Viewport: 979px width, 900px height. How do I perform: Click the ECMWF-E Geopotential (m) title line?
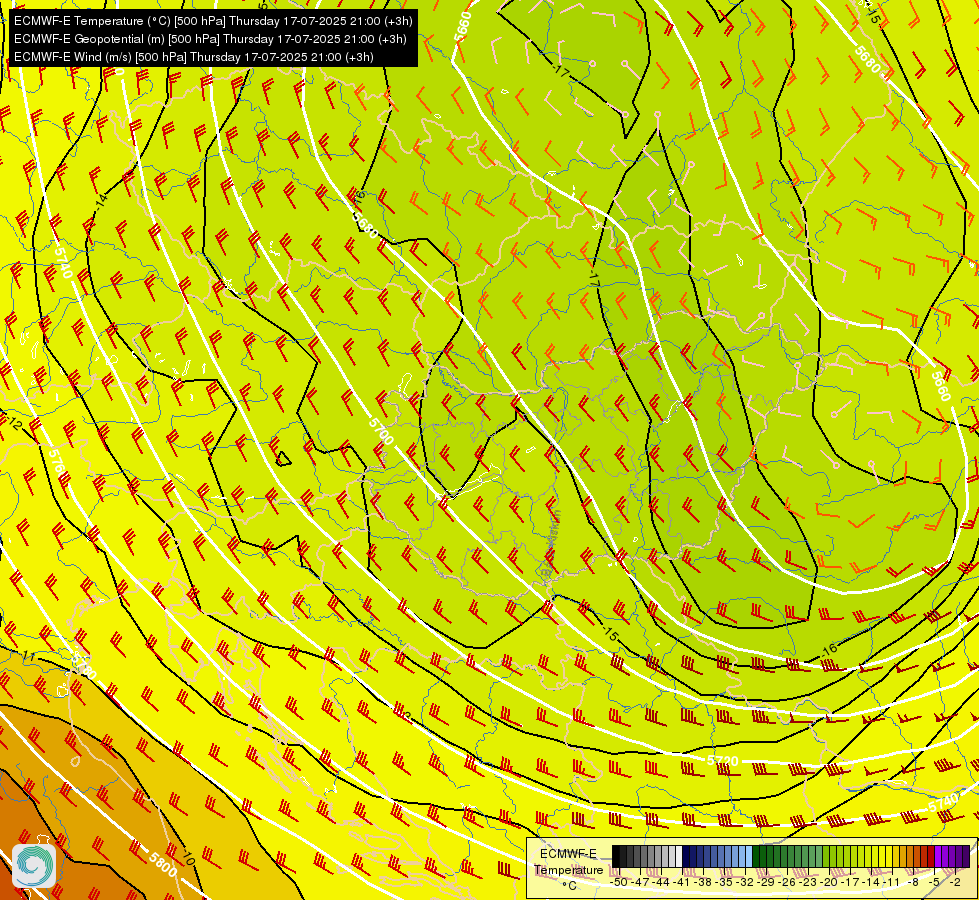(x=210, y=39)
